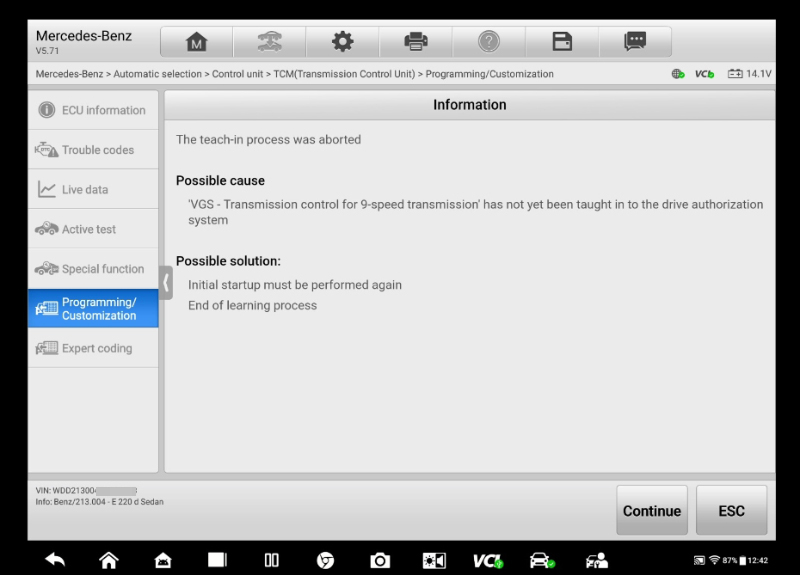
Task: Click 'The teach-in process was aborted' text
Action: click(x=268, y=139)
